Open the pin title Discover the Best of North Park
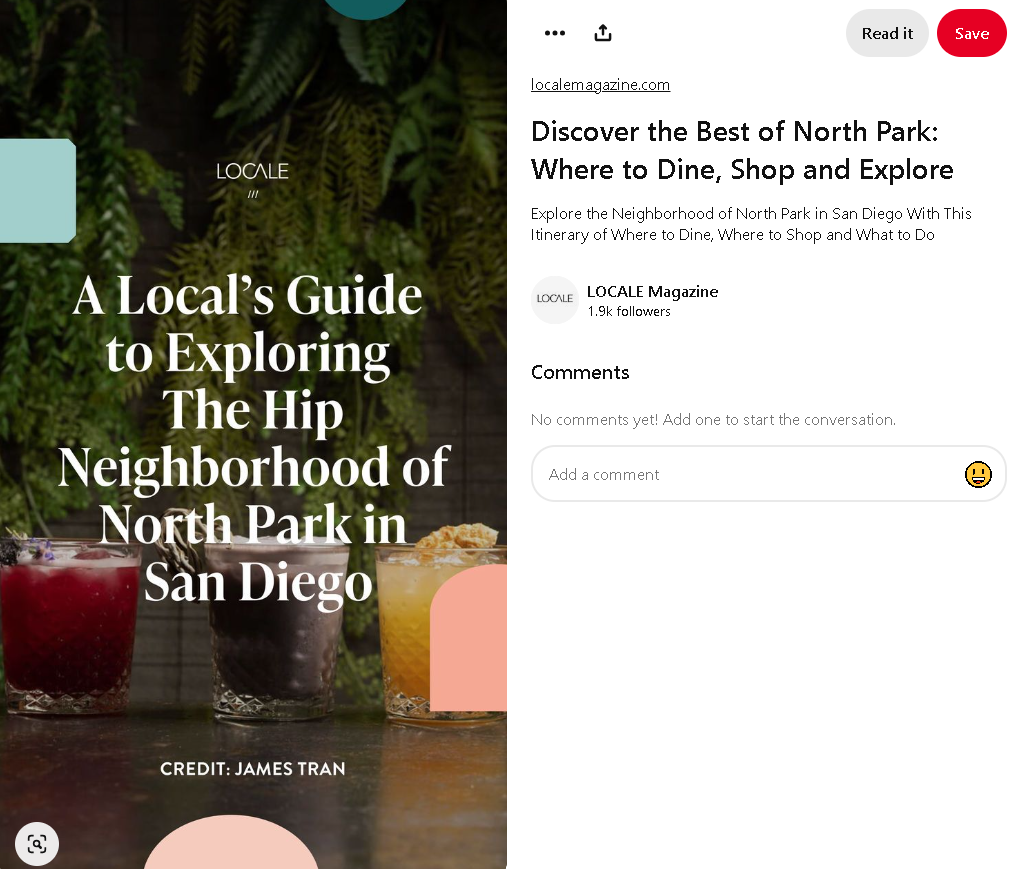The image size is (1033, 869). click(x=742, y=150)
